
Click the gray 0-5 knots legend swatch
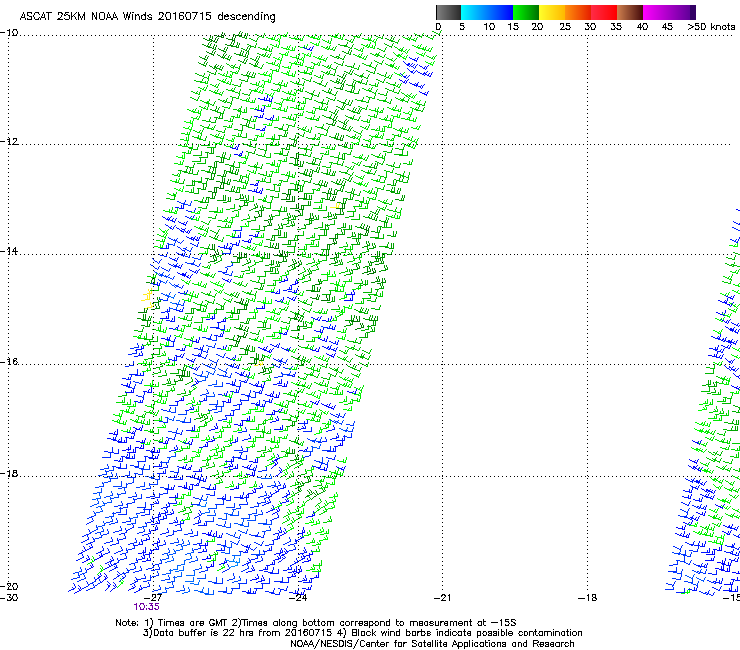click(x=448, y=12)
